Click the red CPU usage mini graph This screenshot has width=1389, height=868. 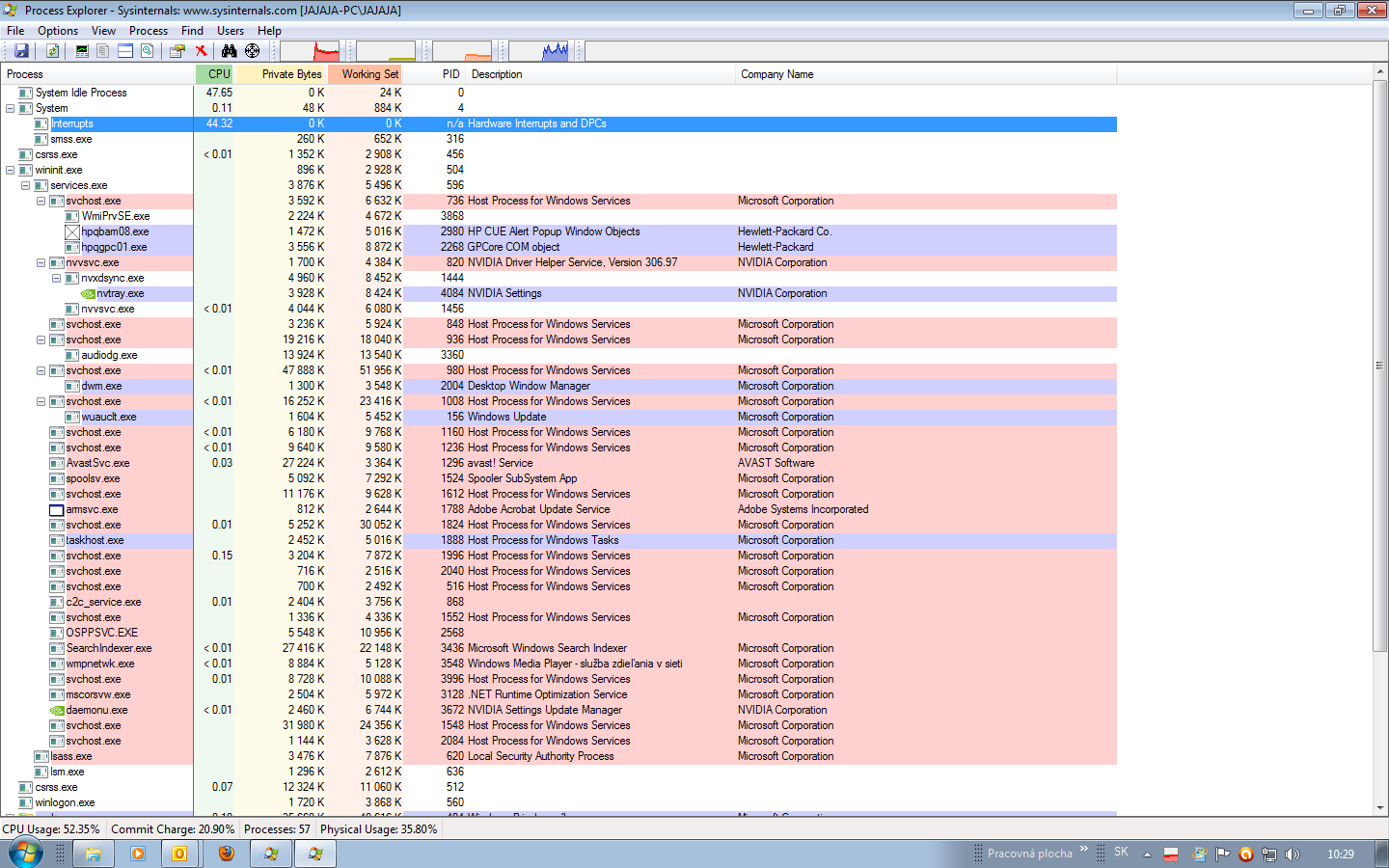pos(311,51)
